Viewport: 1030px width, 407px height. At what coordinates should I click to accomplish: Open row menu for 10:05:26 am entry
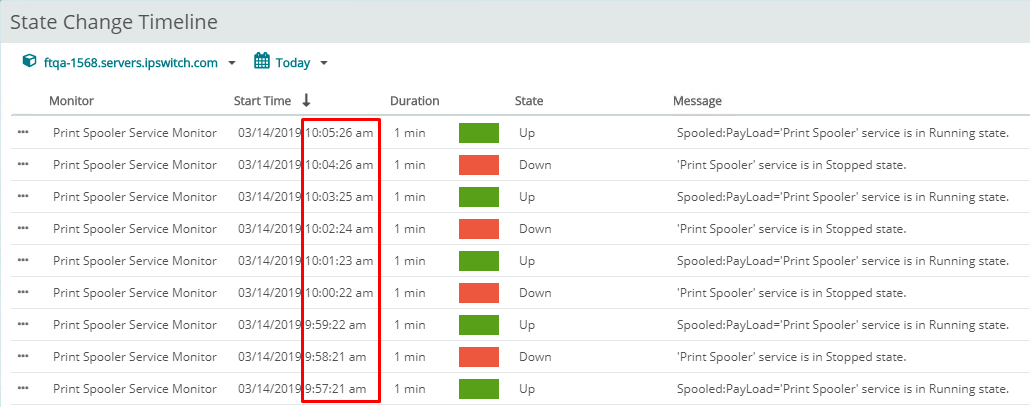[x=23, y=133]
